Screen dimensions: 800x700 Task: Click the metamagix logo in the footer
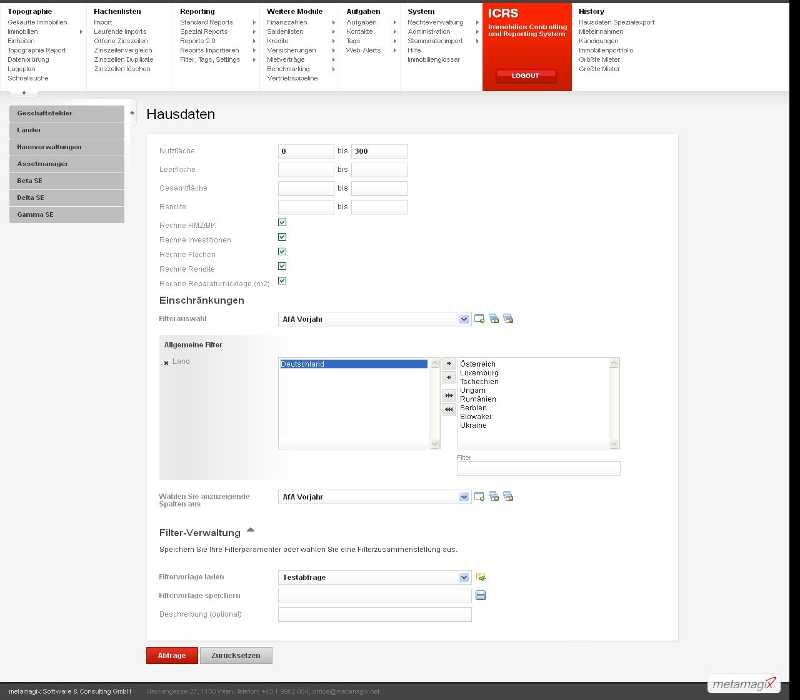tap(744, 684)
